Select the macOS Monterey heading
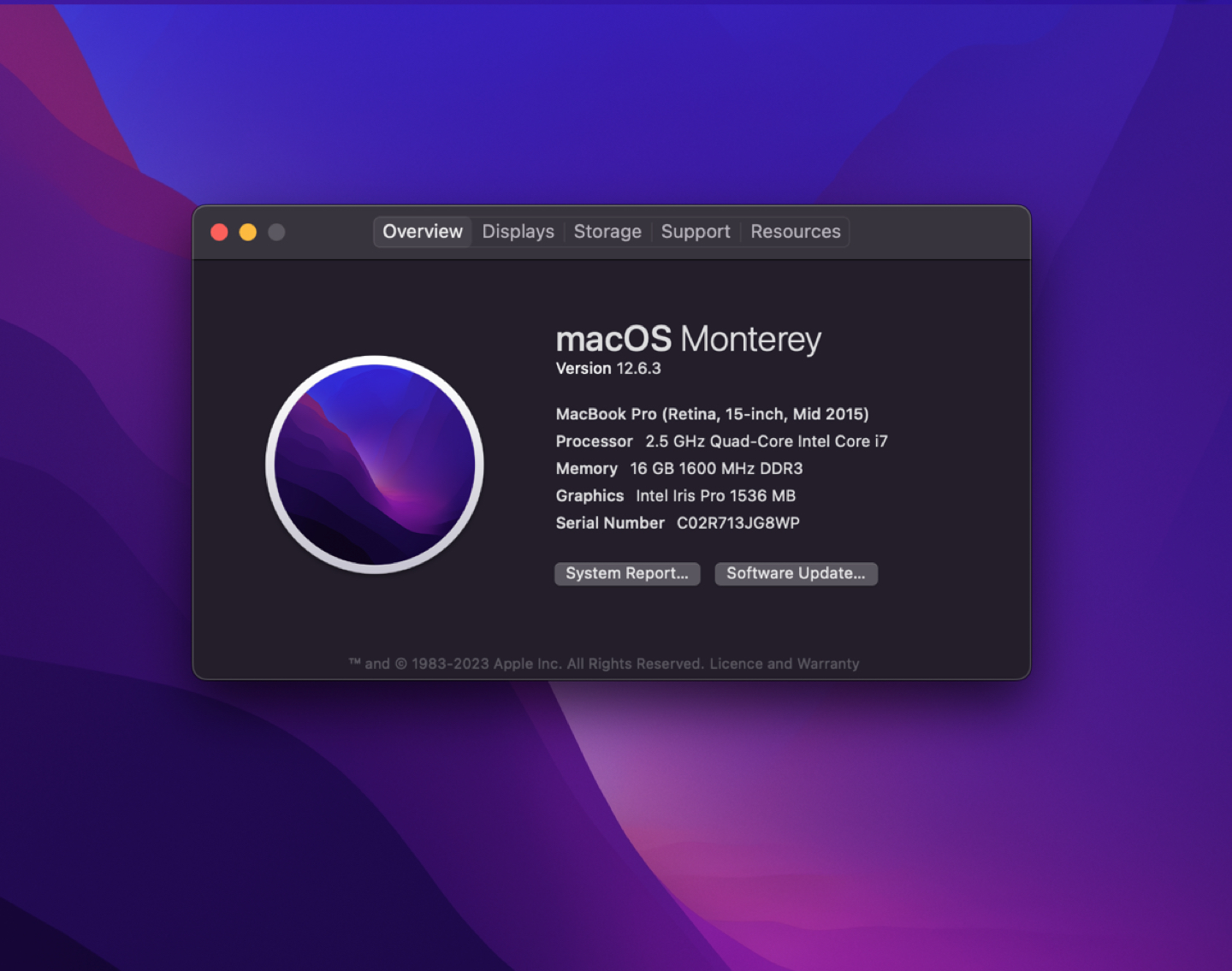 point(689,340)
